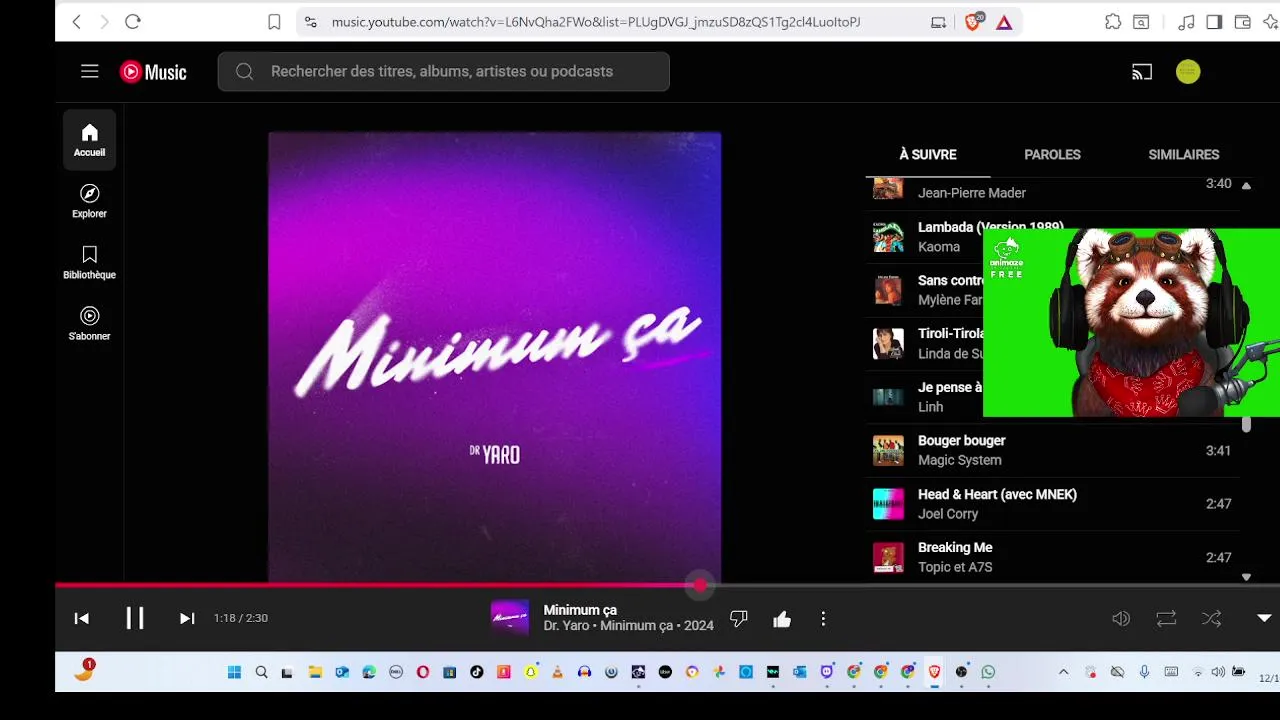Open VLC from the taskbar
1280x720 pixels.
557,673
